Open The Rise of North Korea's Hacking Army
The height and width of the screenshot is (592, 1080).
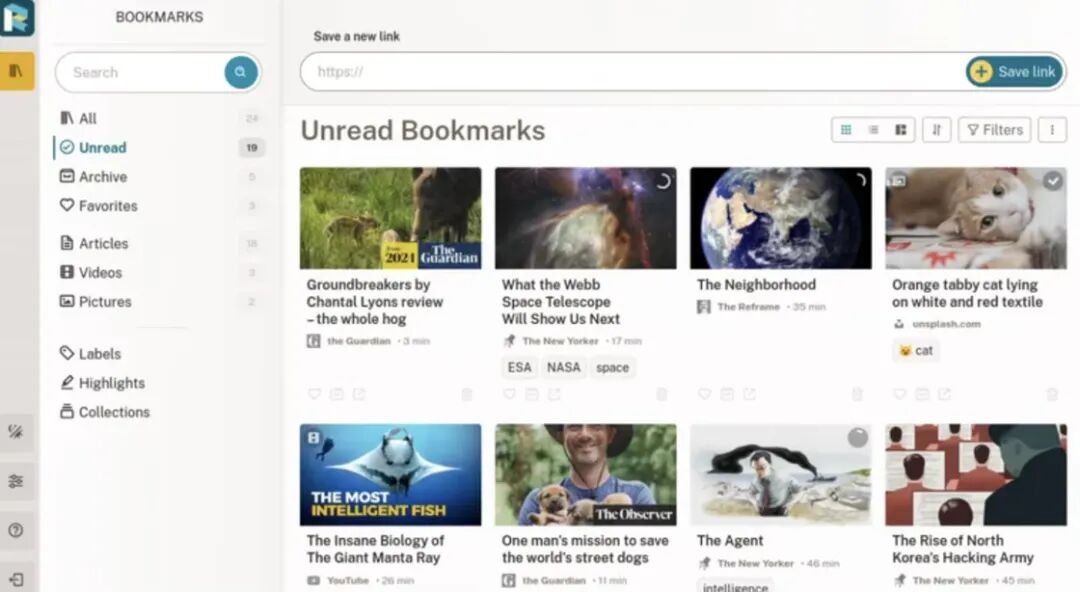click(963, 549)
